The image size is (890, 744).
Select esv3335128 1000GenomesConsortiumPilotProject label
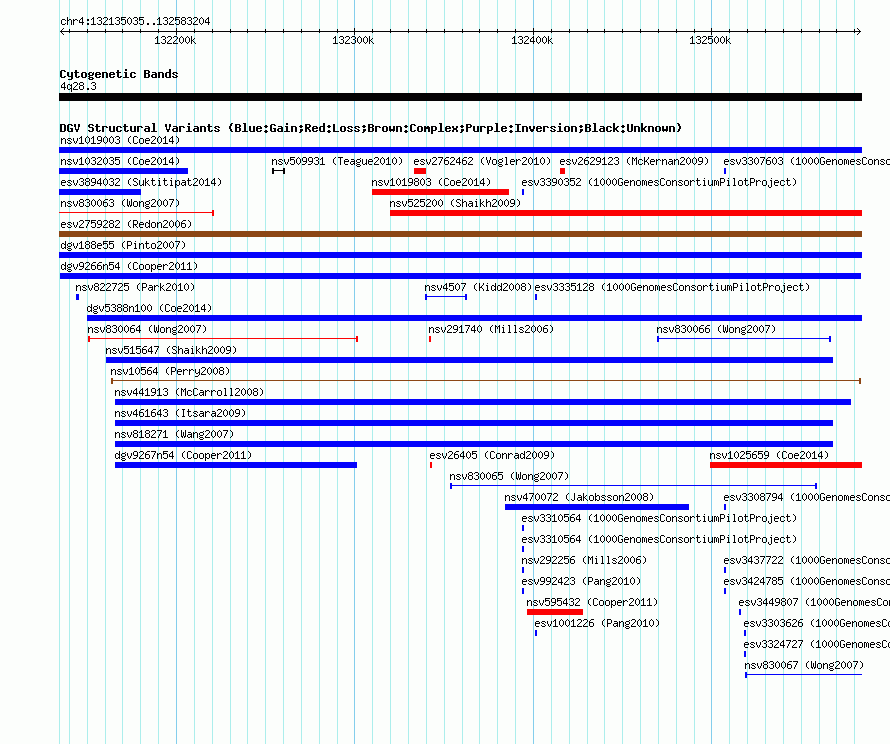(672, 287)
